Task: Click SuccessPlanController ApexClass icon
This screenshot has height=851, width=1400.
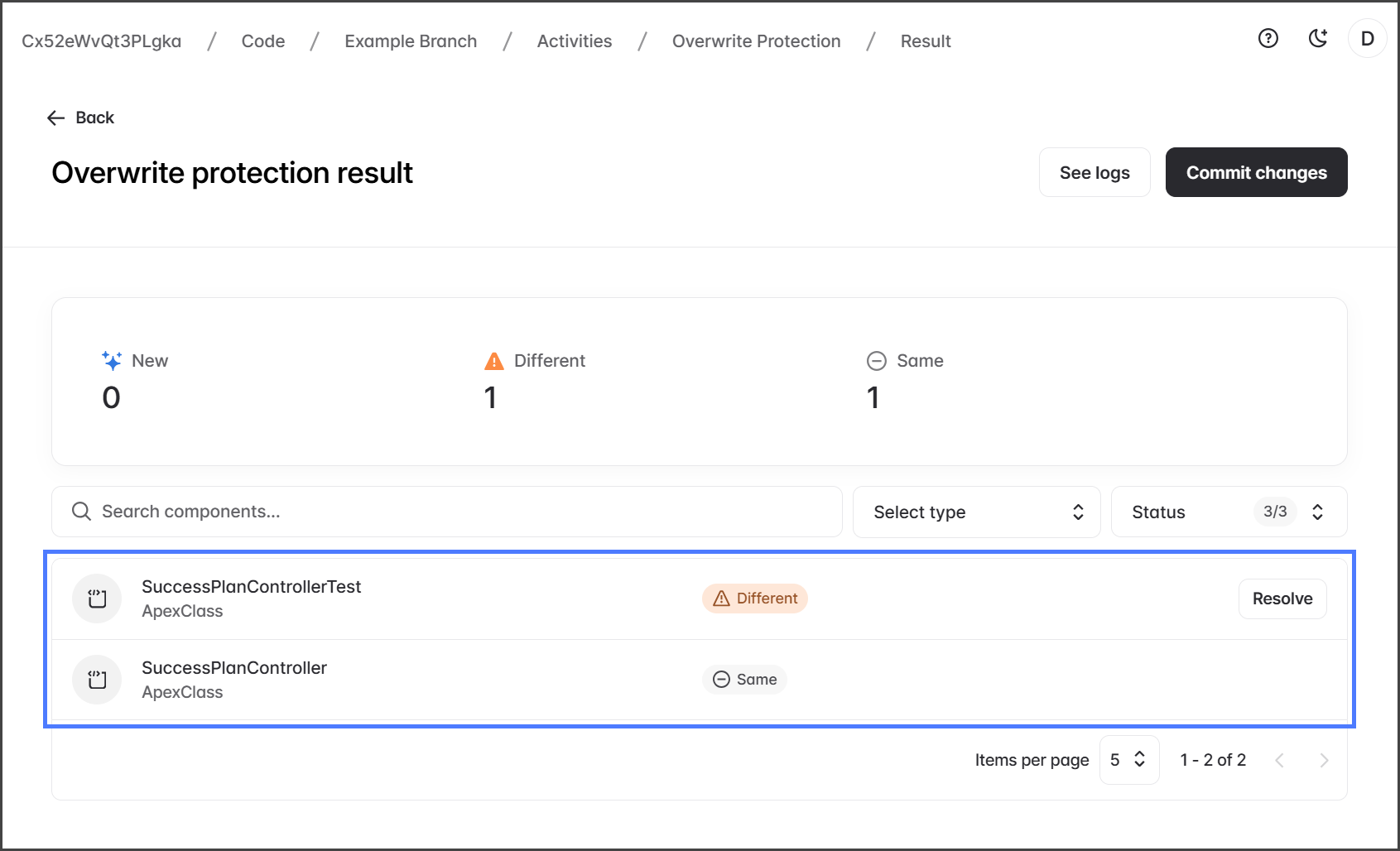Action: tap(98, 680)
